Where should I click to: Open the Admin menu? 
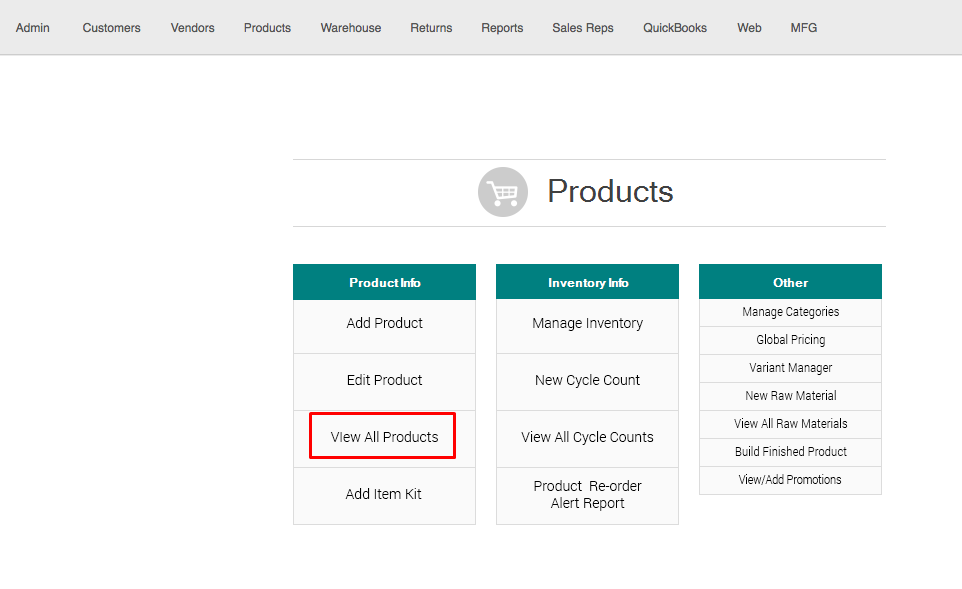pyautogui.click(x=33, y=28)
